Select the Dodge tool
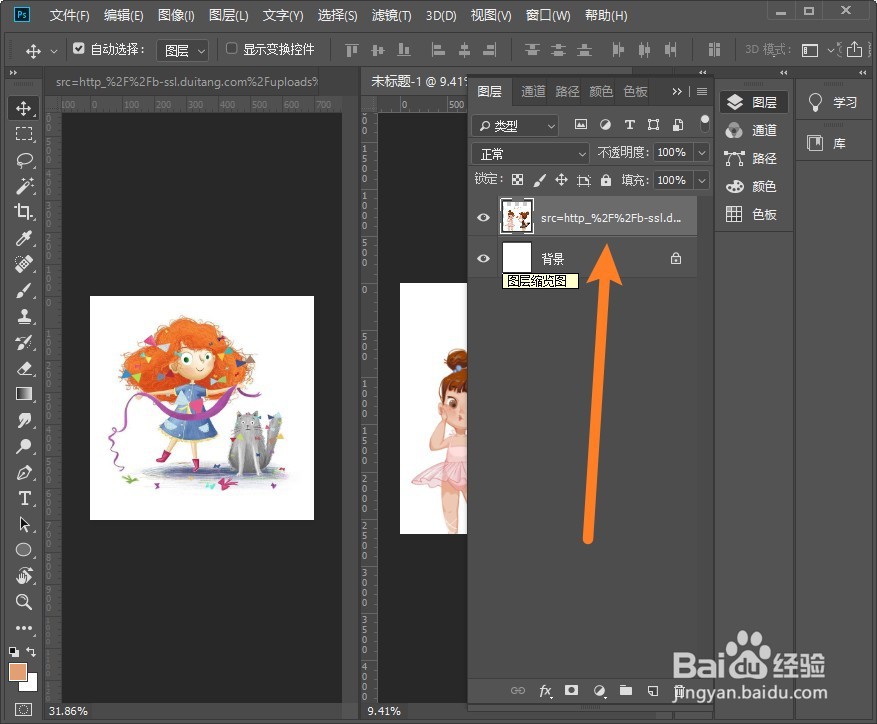The width and height of the screenshot is (877, 724). pyautogui.click(x=23, y=446)
